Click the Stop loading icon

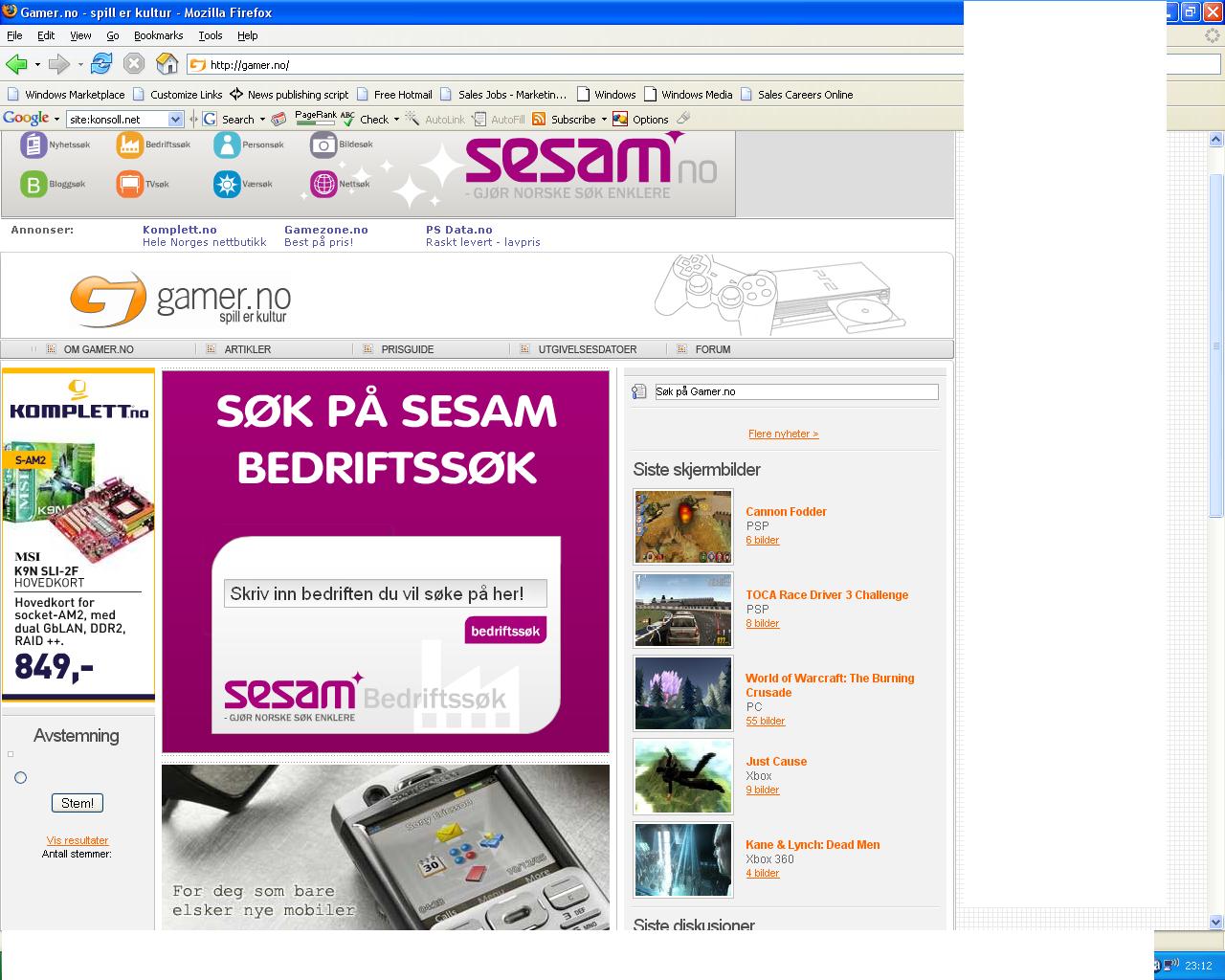click(134, 64)
